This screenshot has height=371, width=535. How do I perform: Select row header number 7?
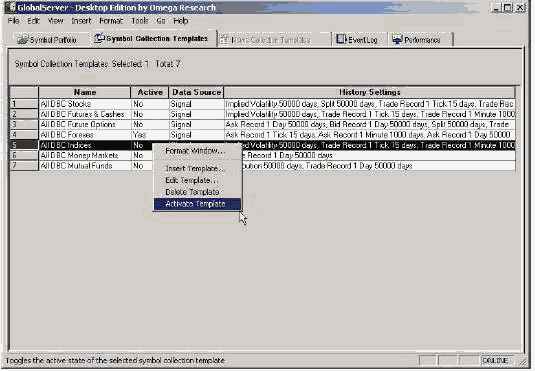tap(24, 166)
